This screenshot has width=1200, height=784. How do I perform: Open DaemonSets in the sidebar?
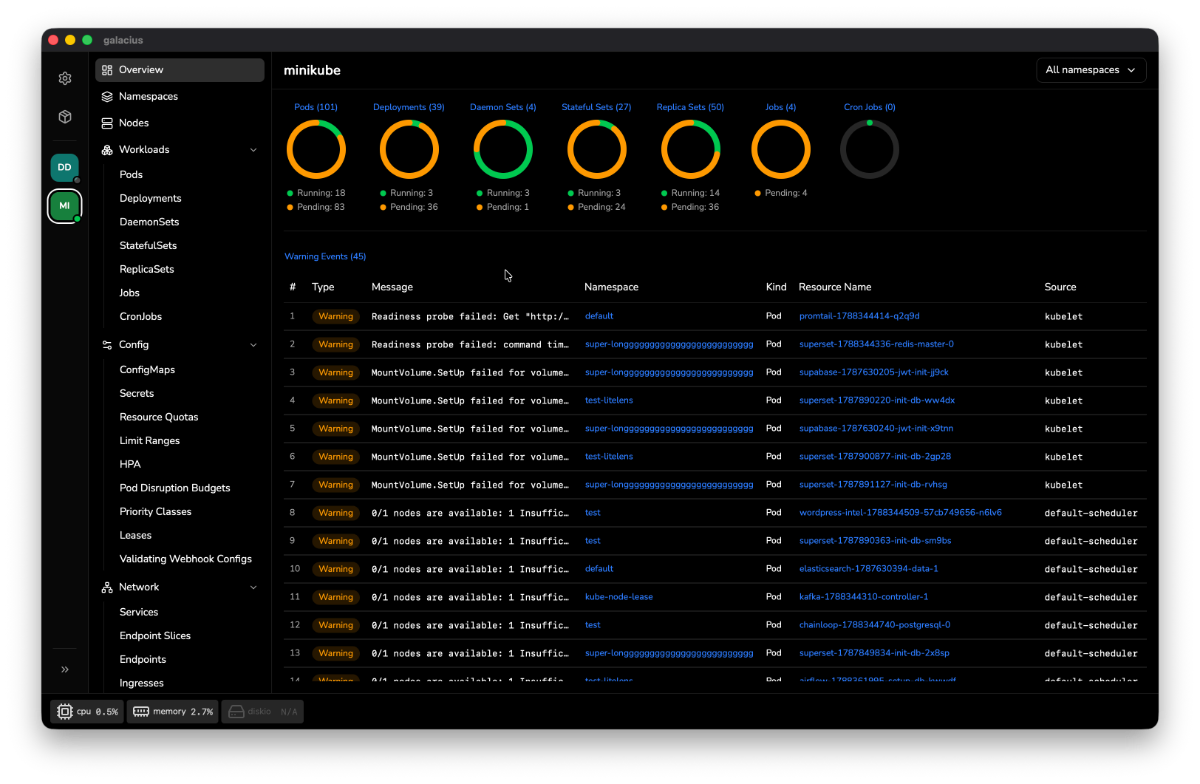click(149, 222)
